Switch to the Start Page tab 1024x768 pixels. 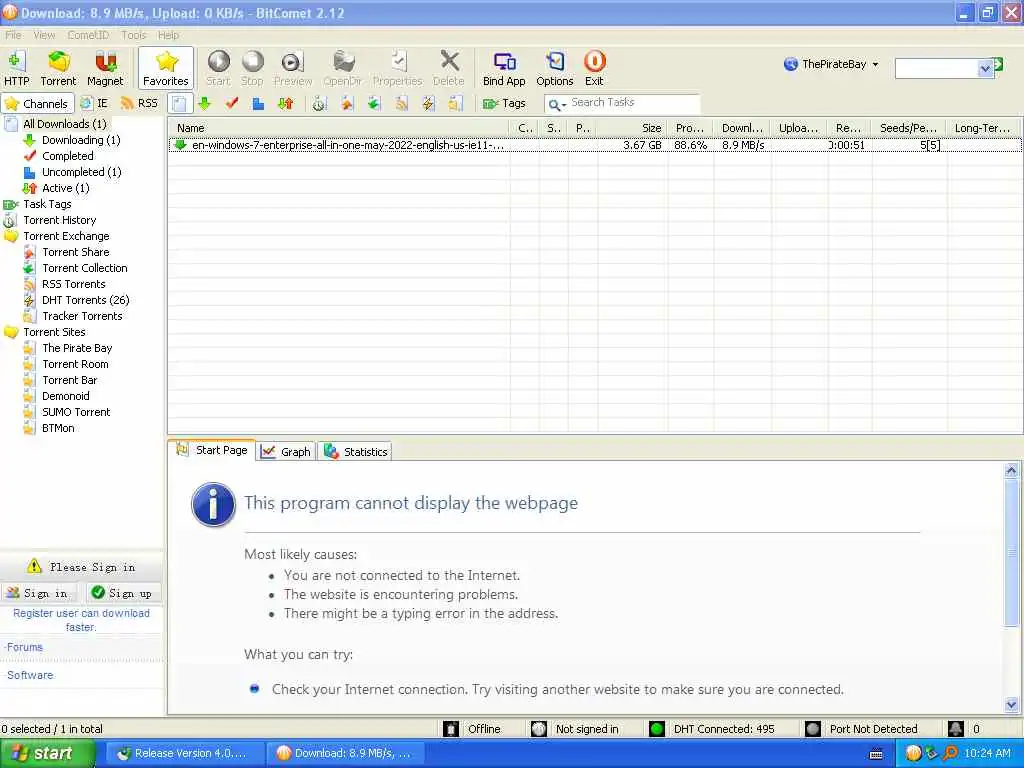click(212, 450)
